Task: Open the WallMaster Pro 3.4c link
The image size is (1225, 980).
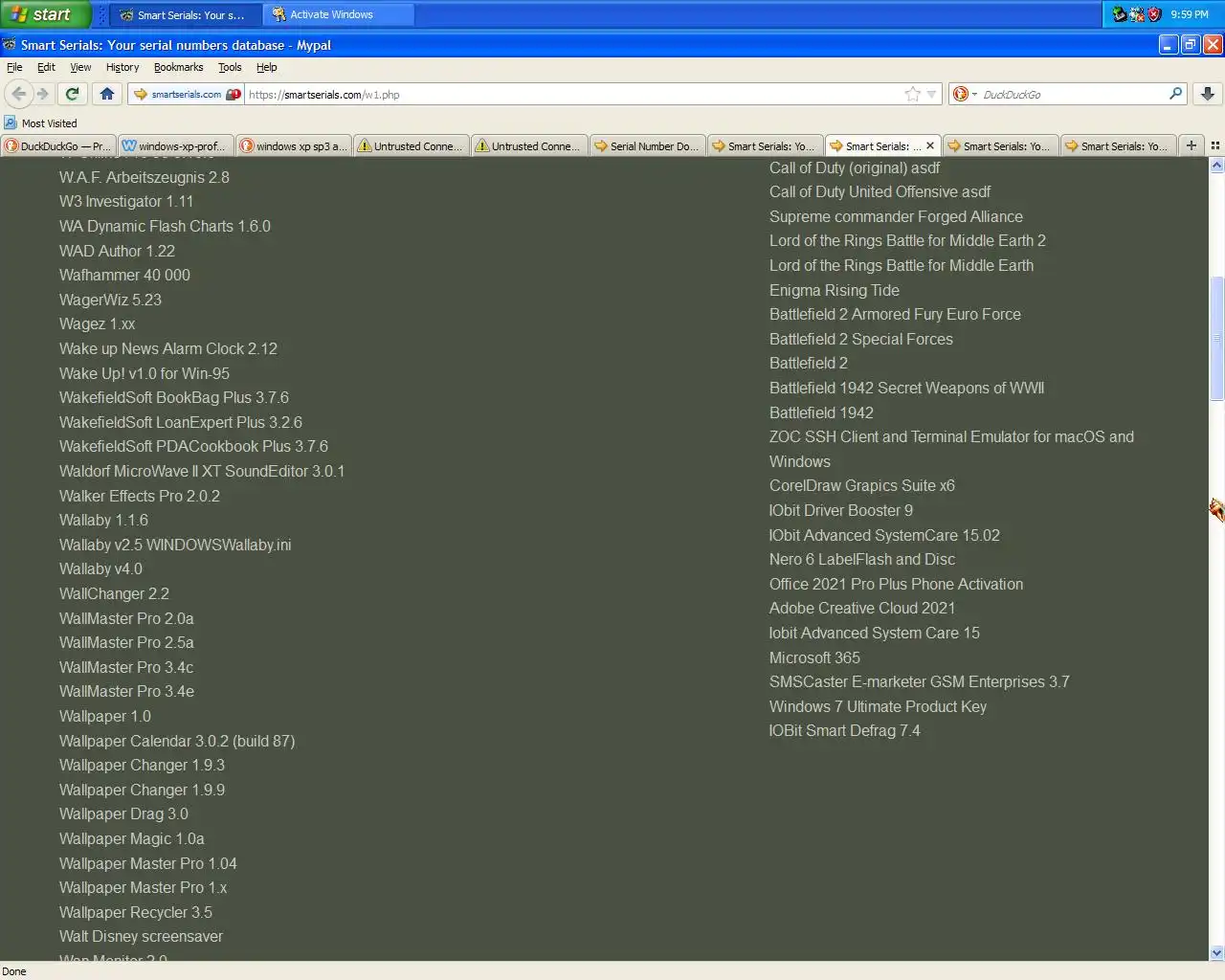Action: 126,667
